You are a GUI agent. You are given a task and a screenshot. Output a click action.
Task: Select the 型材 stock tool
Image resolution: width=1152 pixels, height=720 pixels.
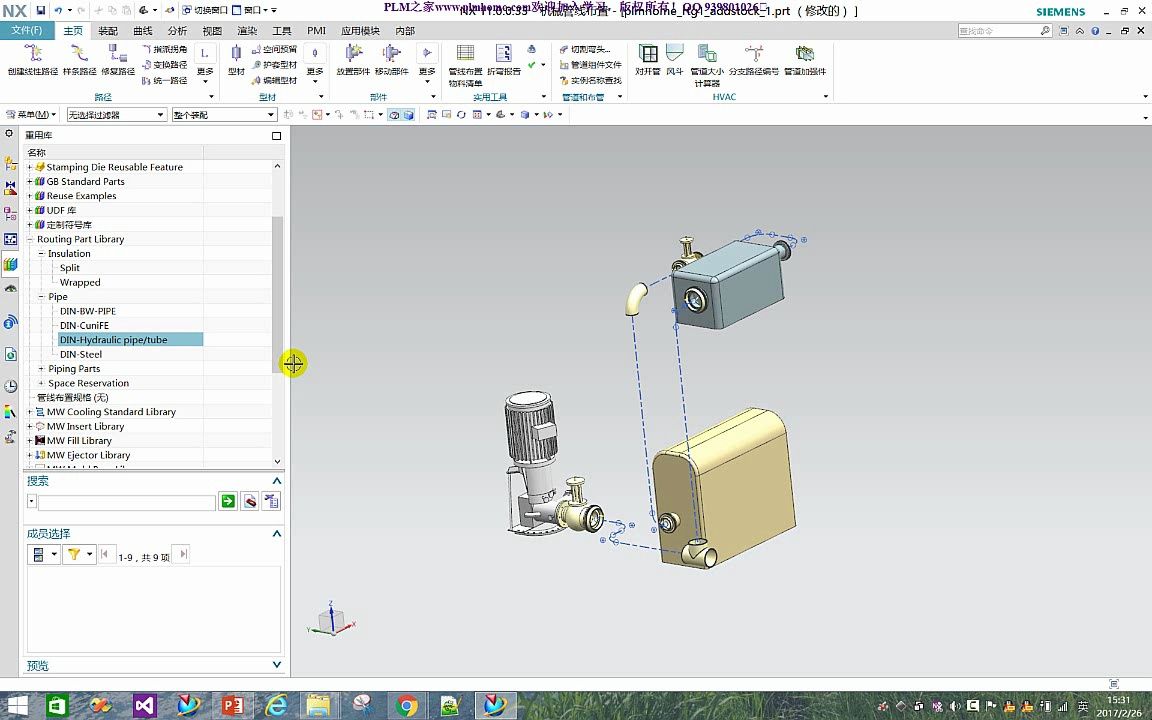coord(236,60)
